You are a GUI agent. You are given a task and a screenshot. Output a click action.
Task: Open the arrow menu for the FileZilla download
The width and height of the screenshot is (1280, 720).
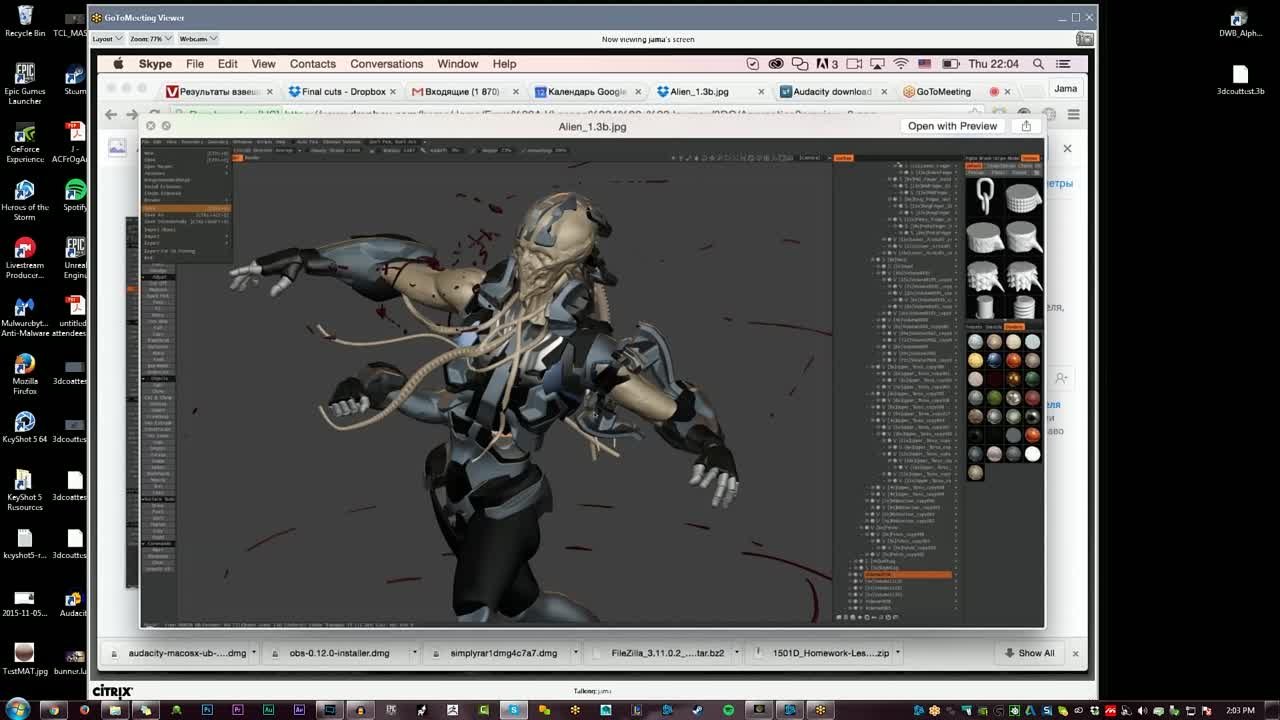(x=736, y=653)
